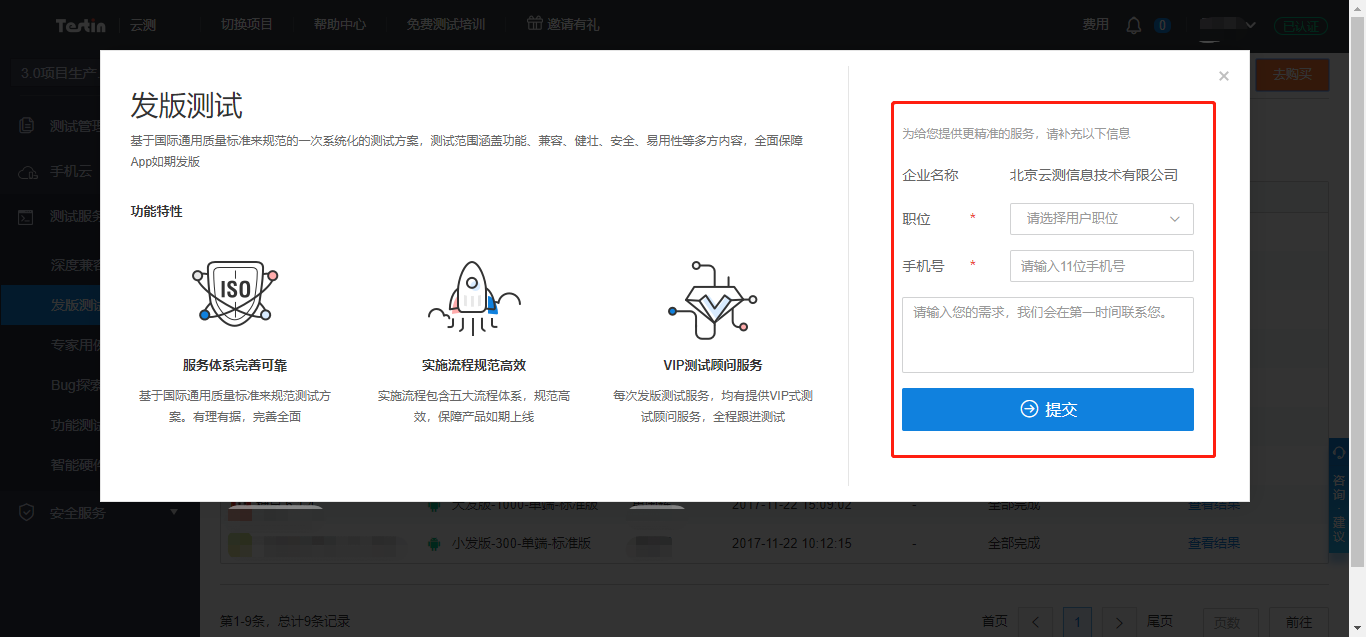
Task: Open 测试管理 sidebar item
Action: (76, 126)
